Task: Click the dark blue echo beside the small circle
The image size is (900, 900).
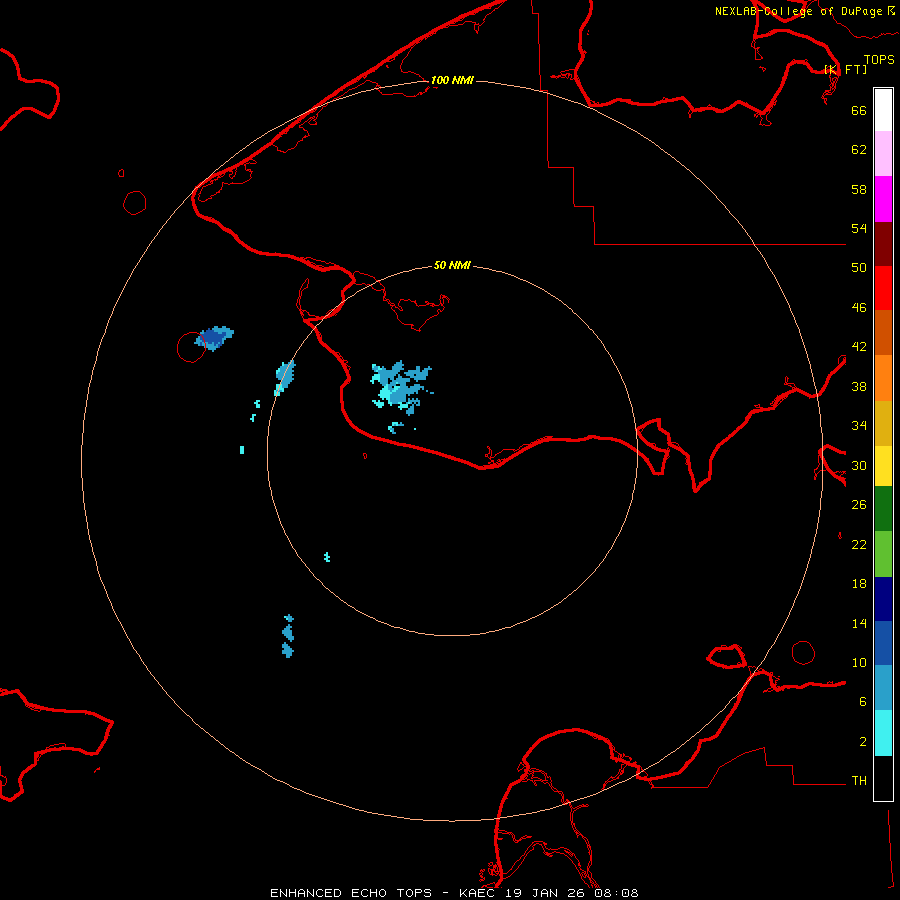Action: 214,338
